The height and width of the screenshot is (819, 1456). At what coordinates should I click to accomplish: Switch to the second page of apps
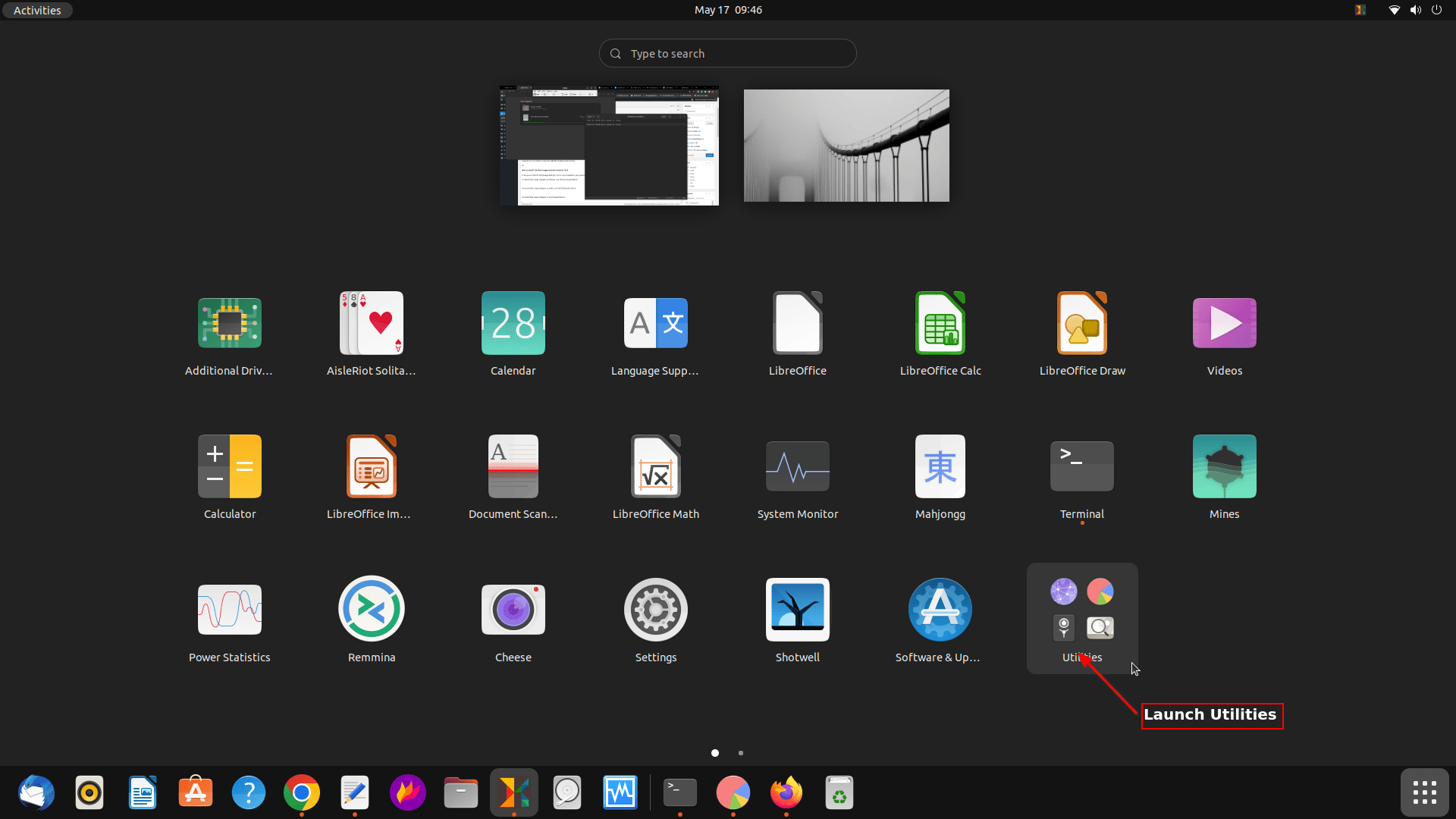click(740, 753)
